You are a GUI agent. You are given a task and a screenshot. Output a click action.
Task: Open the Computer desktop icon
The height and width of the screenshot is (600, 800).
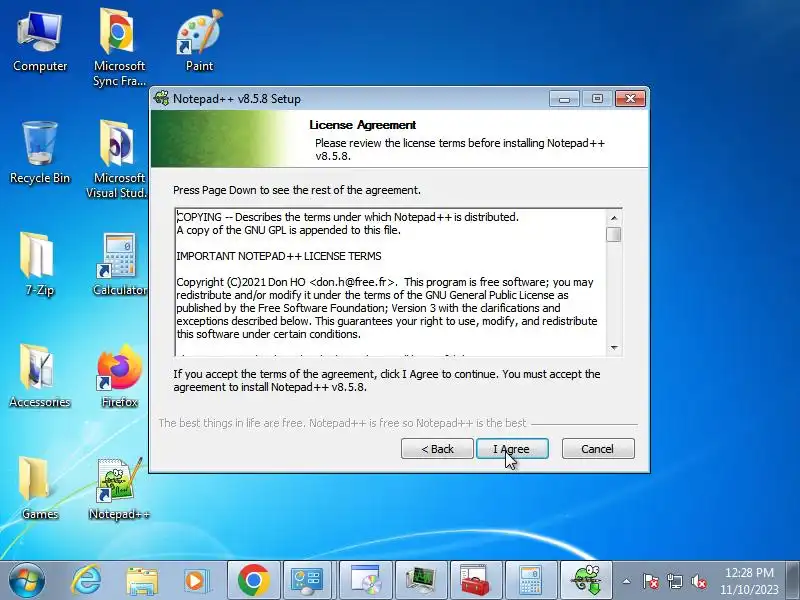pos(40,43)
